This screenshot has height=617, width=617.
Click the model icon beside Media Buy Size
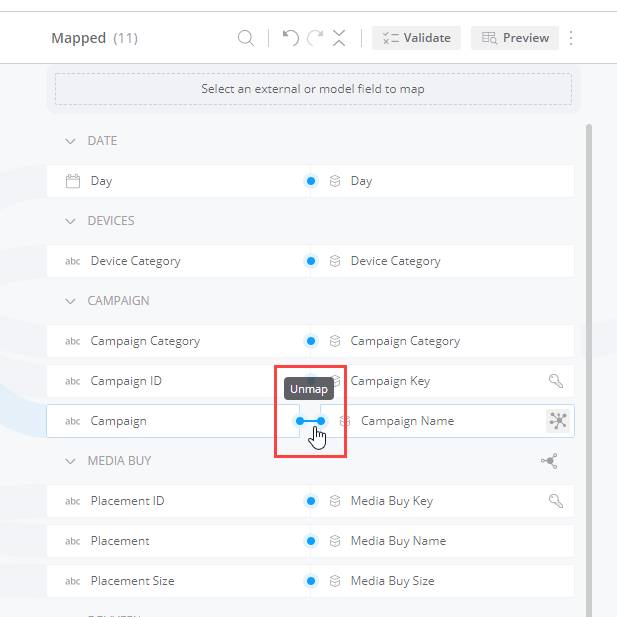(335, 581)
